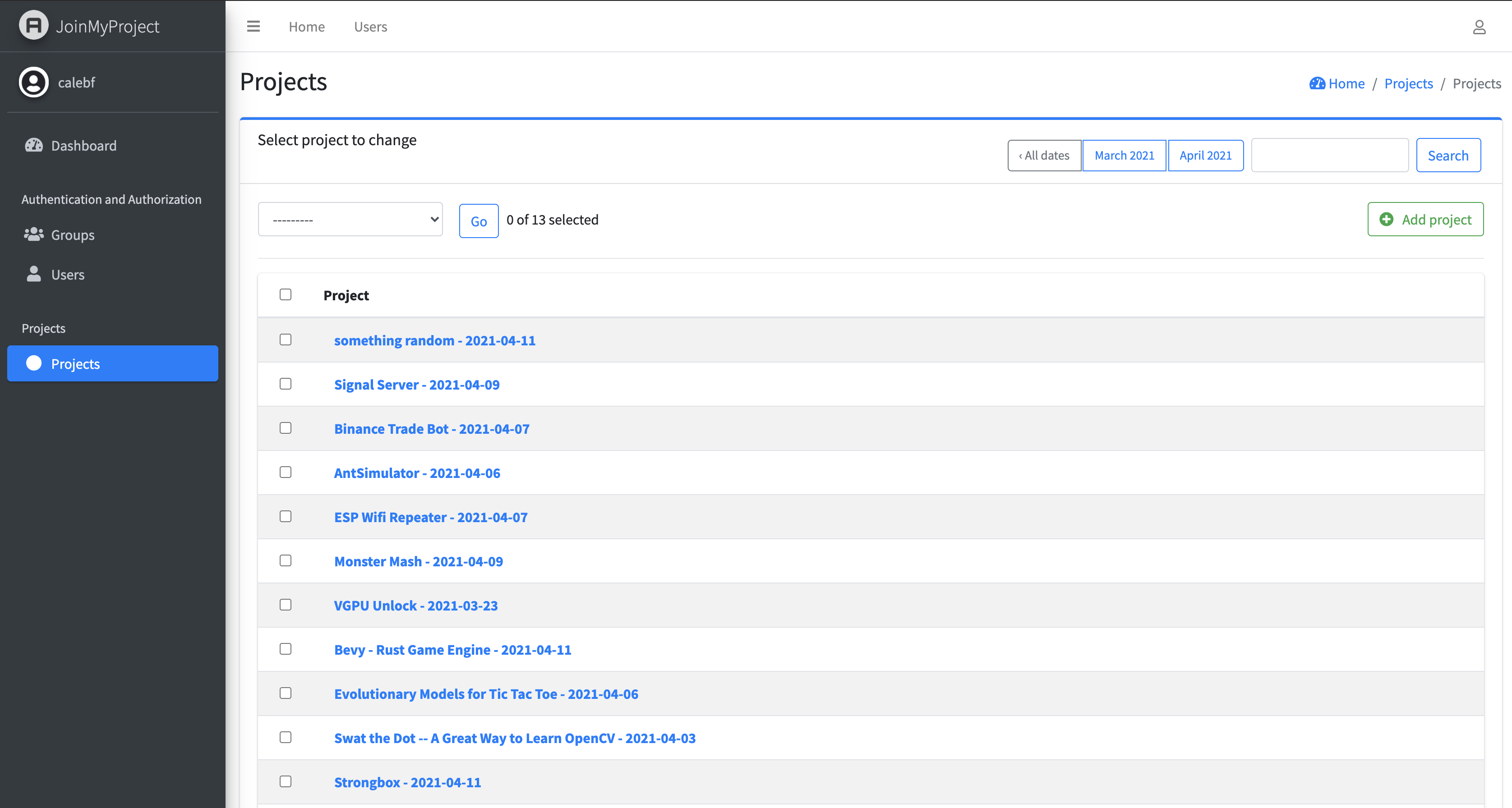This screenshot has width=1512, height=808.
Task: Click the Home breadcrumb dashboard icon
Action: (1317, 83)
